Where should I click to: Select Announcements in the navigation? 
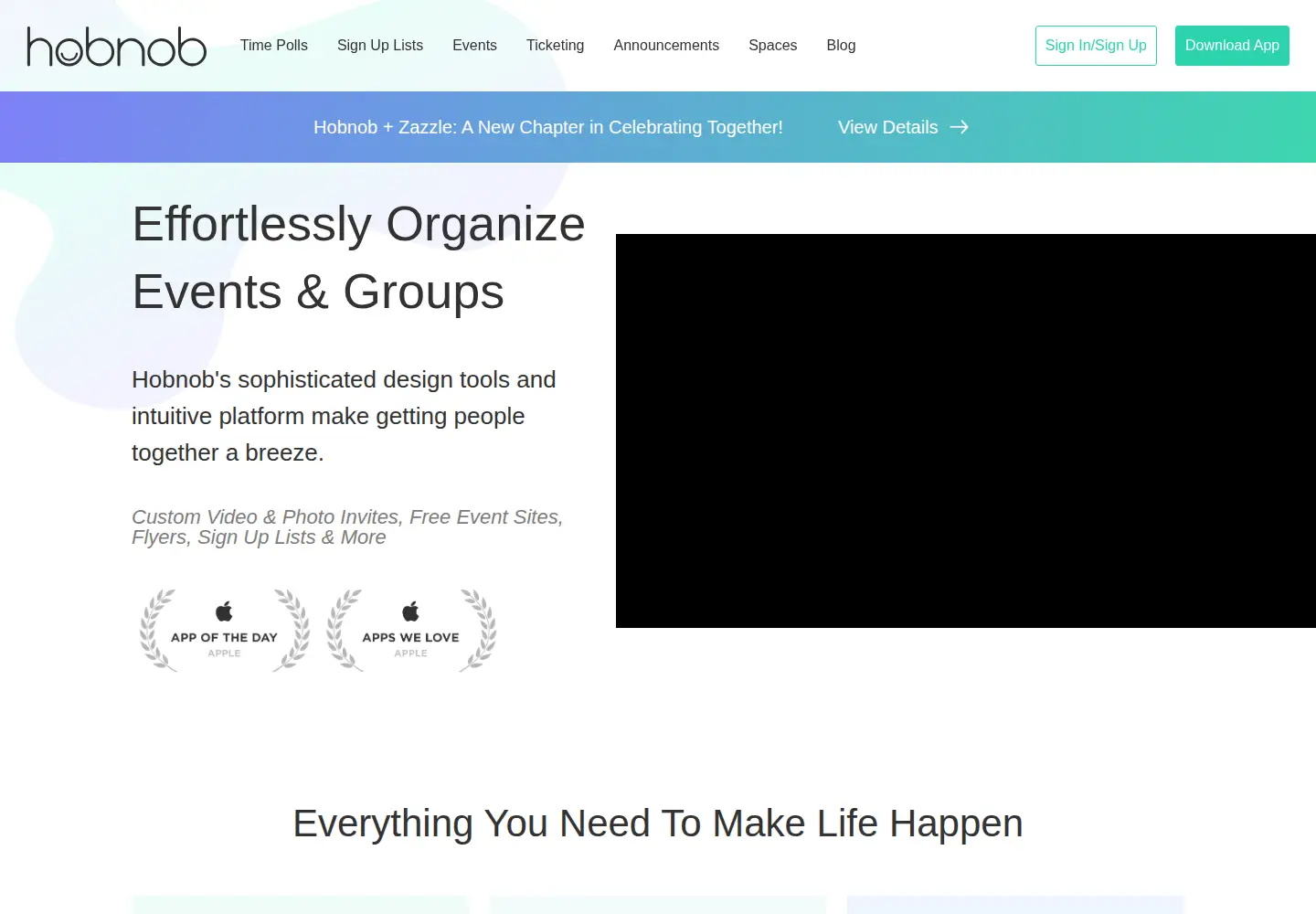(666, 46)
